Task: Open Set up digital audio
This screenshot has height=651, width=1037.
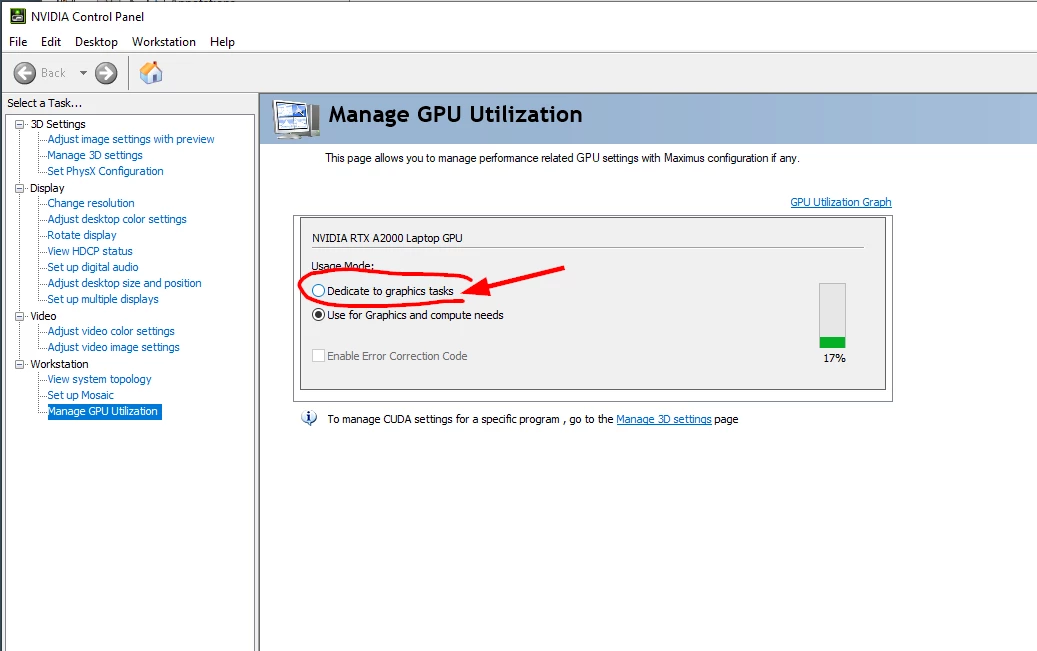Action: 93,267
